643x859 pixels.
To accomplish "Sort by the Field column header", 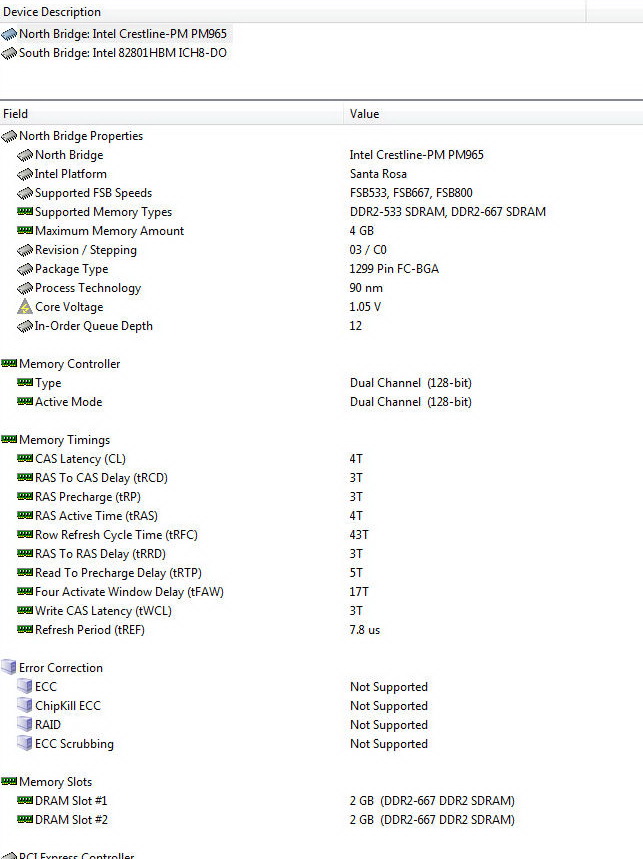I will pyautogui.click(x=16, y=114).
